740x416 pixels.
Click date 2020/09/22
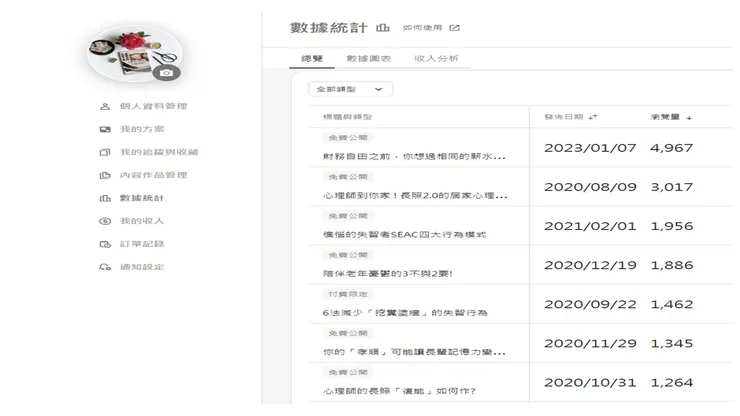click(x=590, y=305)
